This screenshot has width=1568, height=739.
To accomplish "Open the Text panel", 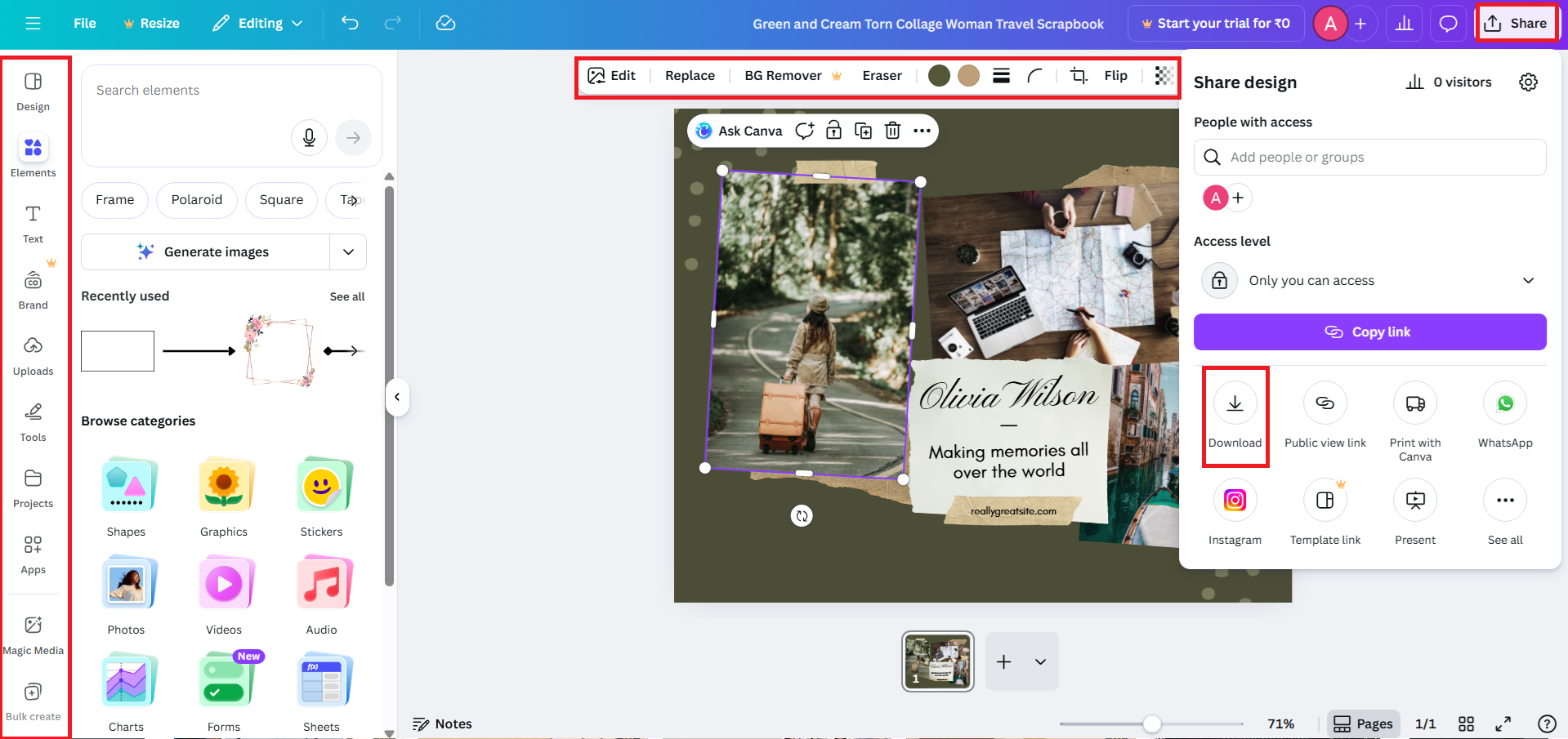I will (33, 221).
